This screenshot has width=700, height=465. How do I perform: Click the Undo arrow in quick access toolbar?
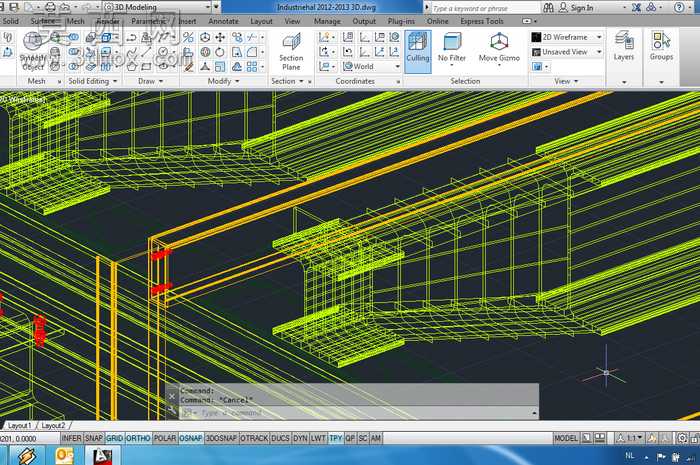pos(65,7)
